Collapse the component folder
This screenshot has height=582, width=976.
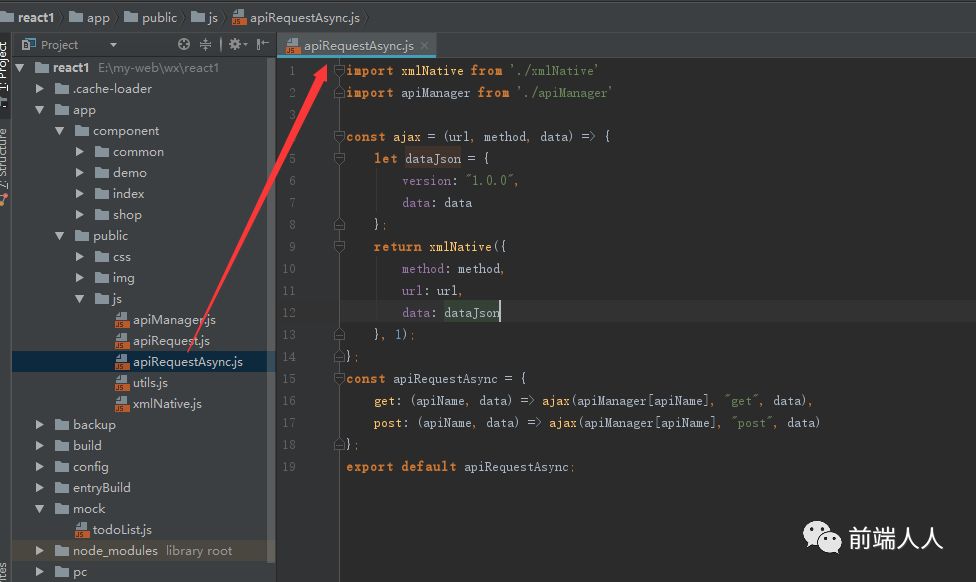click(x=58, y=130)
